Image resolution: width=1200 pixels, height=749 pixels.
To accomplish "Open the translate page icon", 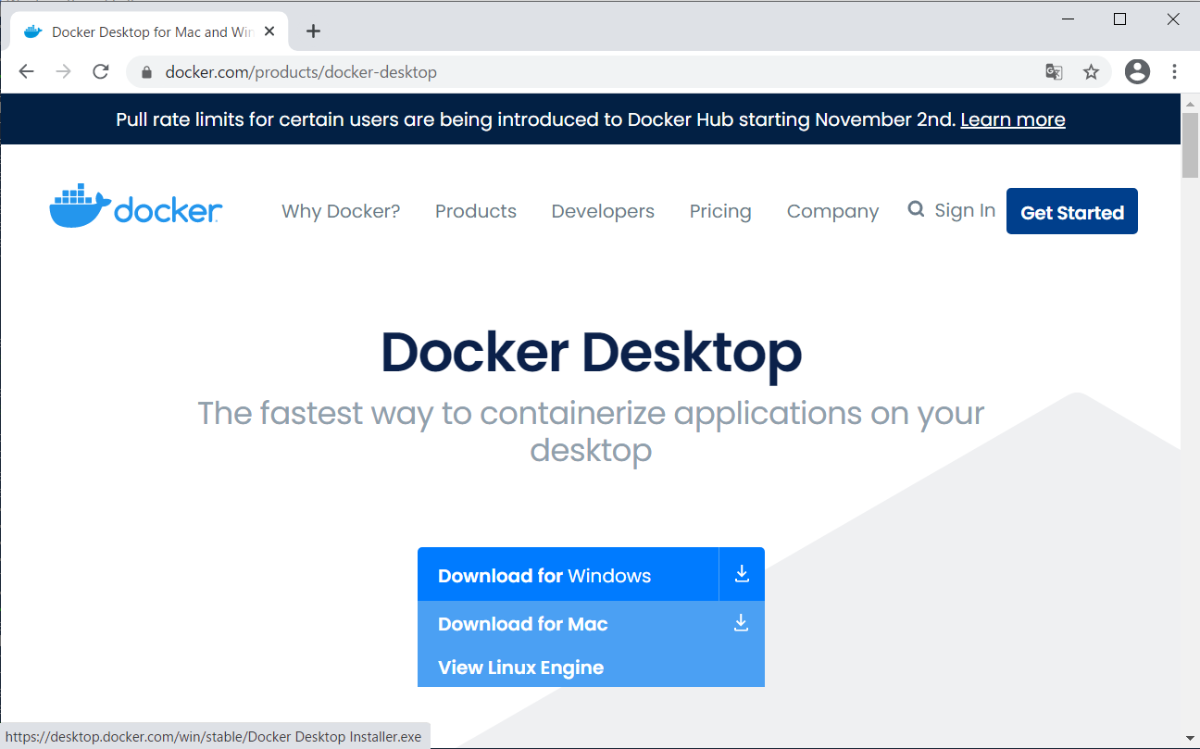I will [1054, 72].
